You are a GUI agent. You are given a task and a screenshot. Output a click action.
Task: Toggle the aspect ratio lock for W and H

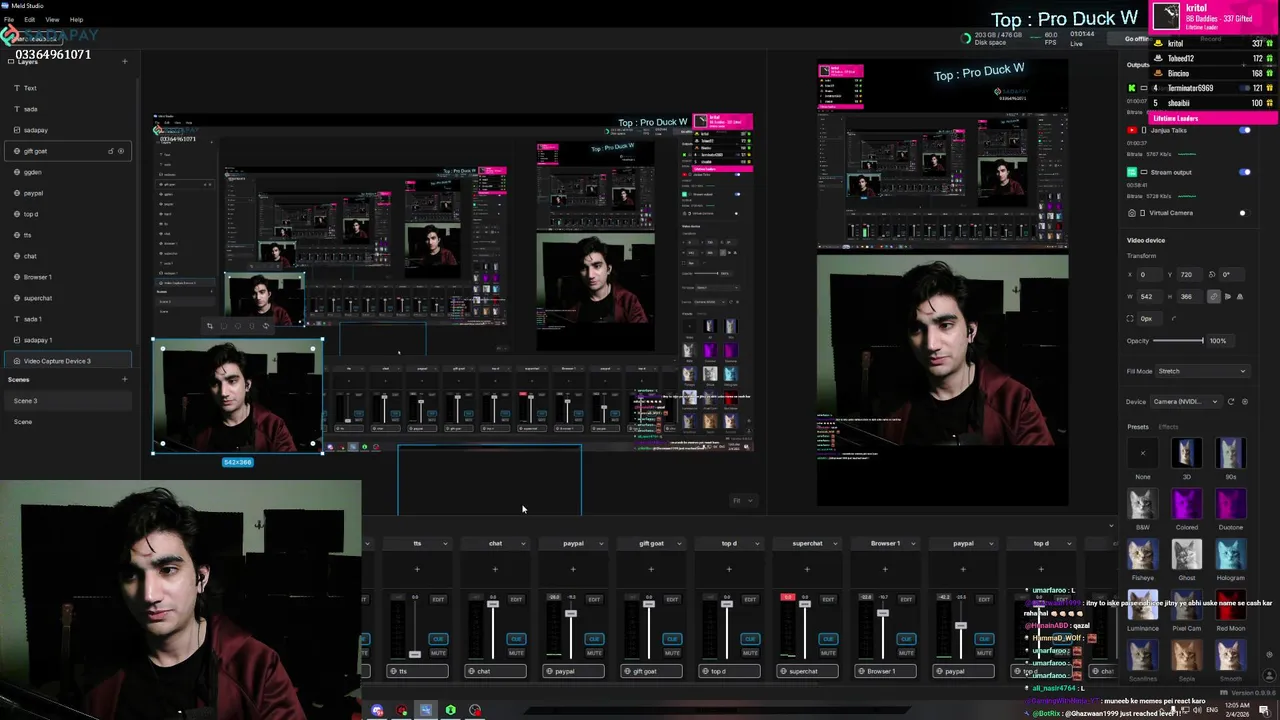coord(1214,296)
